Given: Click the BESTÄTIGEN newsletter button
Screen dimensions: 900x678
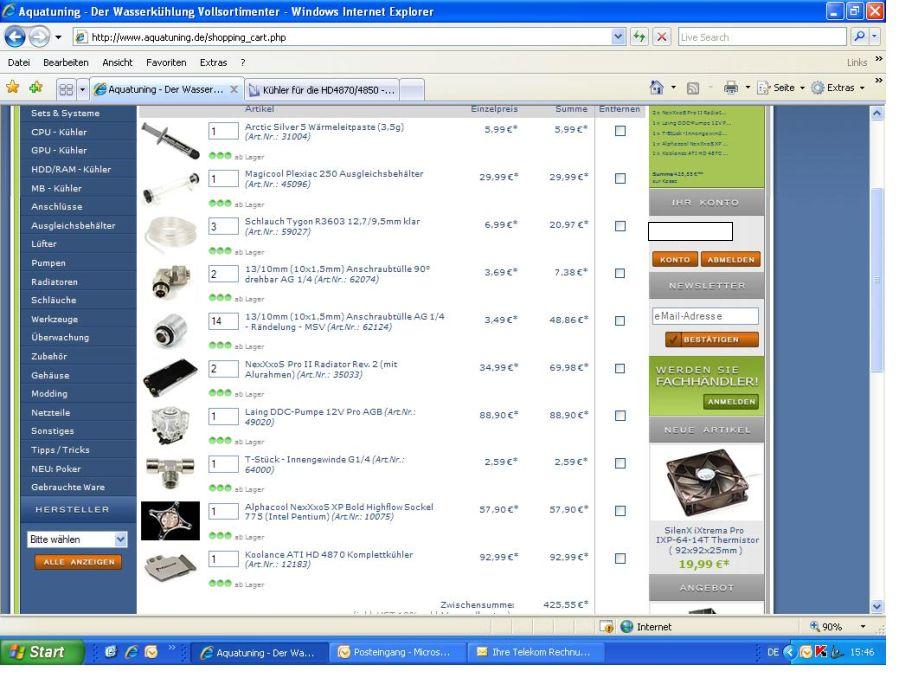Looking at the screenshot, I should (712, 339).
